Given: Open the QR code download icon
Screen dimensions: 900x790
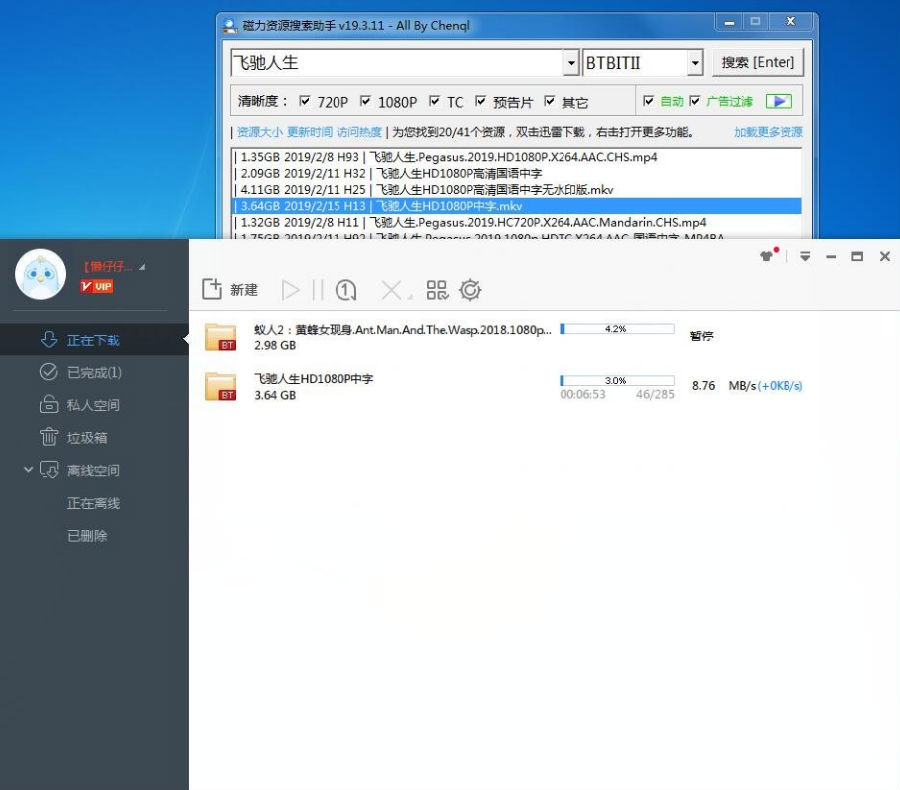Looking at the screenshot, I should pos(437,290).
